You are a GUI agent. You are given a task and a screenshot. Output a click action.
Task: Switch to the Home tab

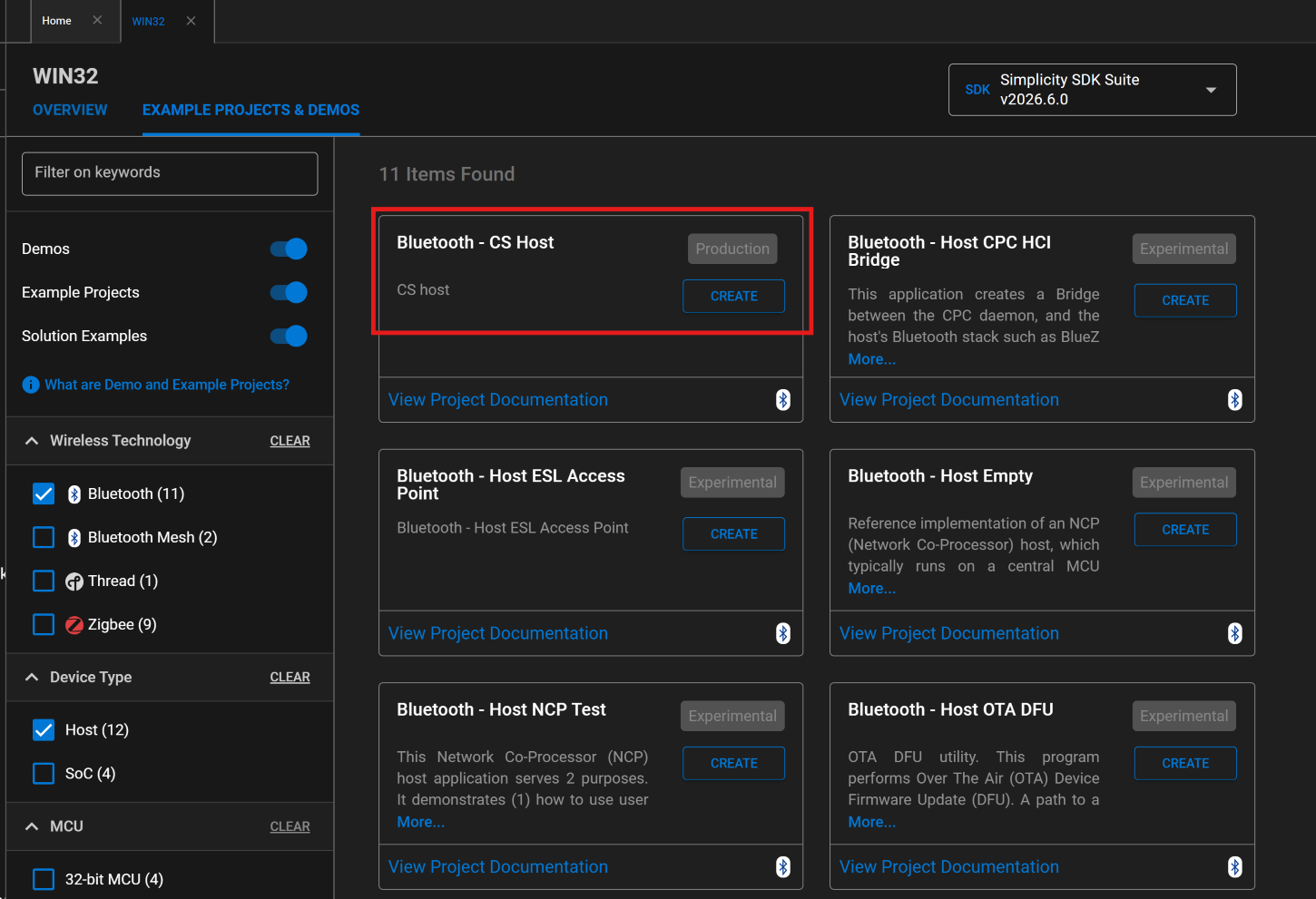pyautogui.click(x=56, y=21)
